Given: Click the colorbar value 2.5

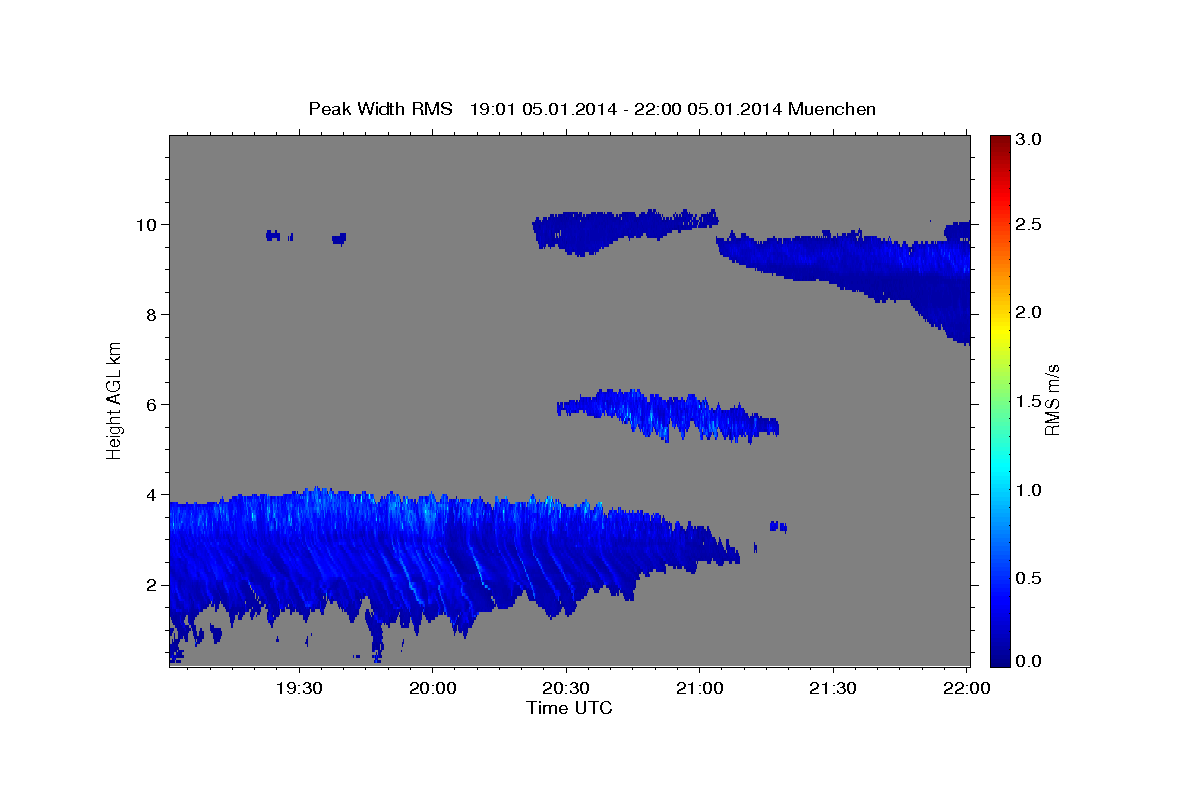Looking at the screenshot, I should coord(1029,224).
